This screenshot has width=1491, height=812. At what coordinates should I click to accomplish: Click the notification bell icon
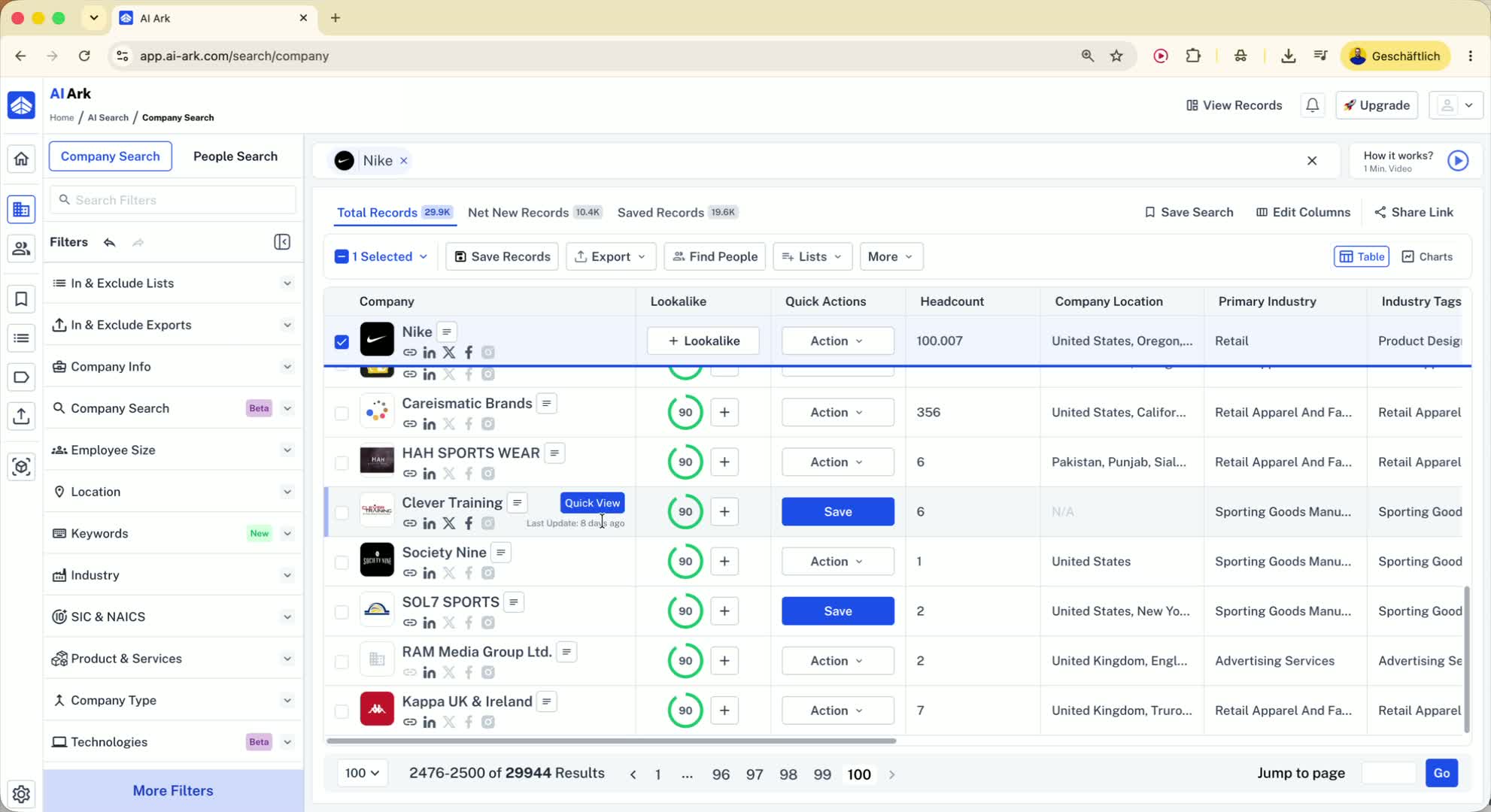click(1313, 105)
